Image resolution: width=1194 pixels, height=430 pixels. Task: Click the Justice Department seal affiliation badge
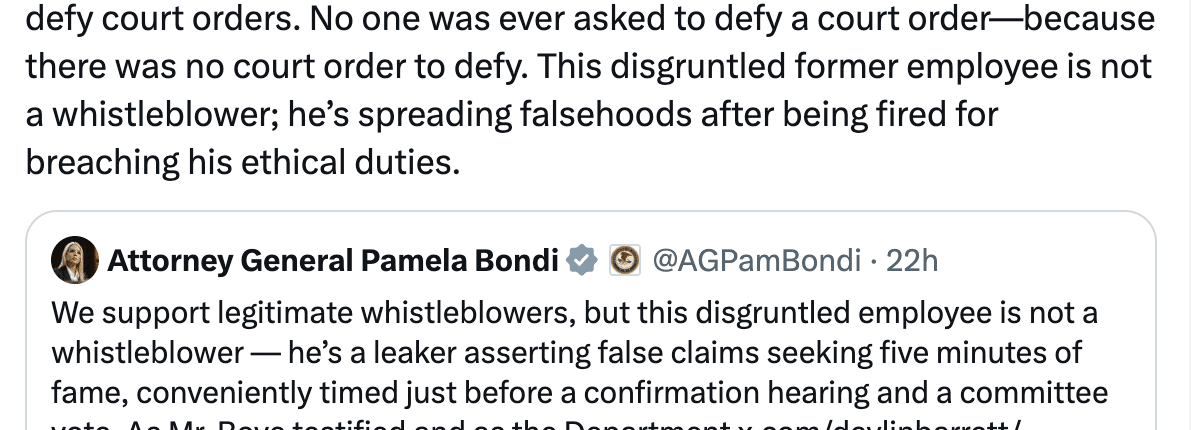[x=625, y=261]
